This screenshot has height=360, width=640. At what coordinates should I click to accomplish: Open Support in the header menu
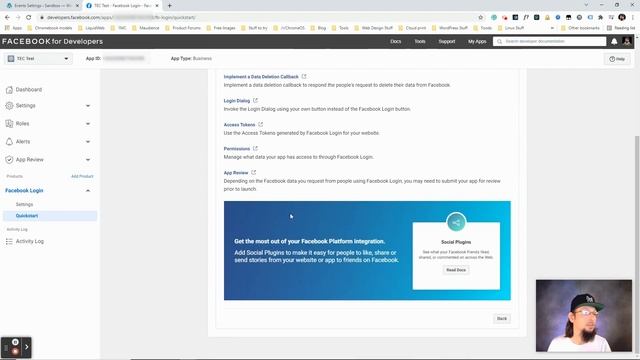(x=447, y=41)
